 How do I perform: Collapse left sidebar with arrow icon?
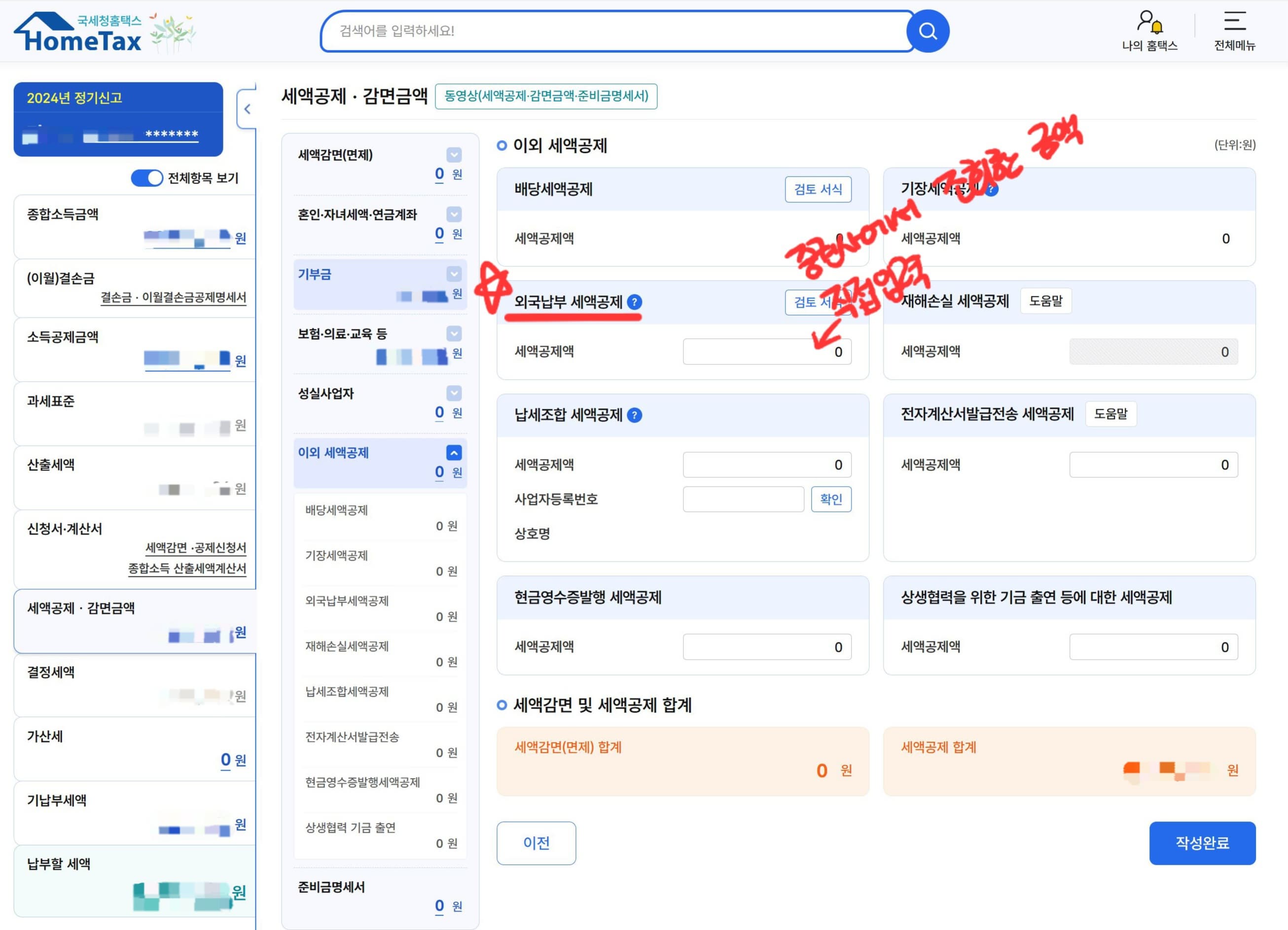pyautogui.click(x=247, y=109)
